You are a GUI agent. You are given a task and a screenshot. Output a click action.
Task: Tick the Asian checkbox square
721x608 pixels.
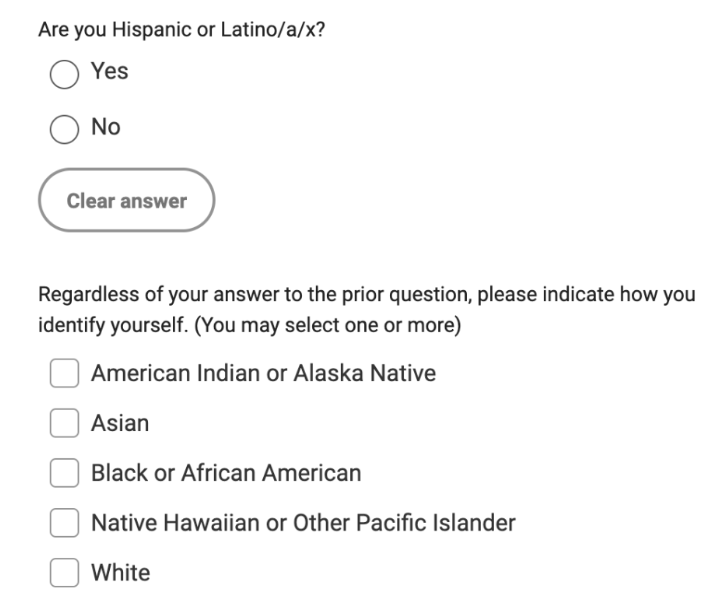pos(65,424)
